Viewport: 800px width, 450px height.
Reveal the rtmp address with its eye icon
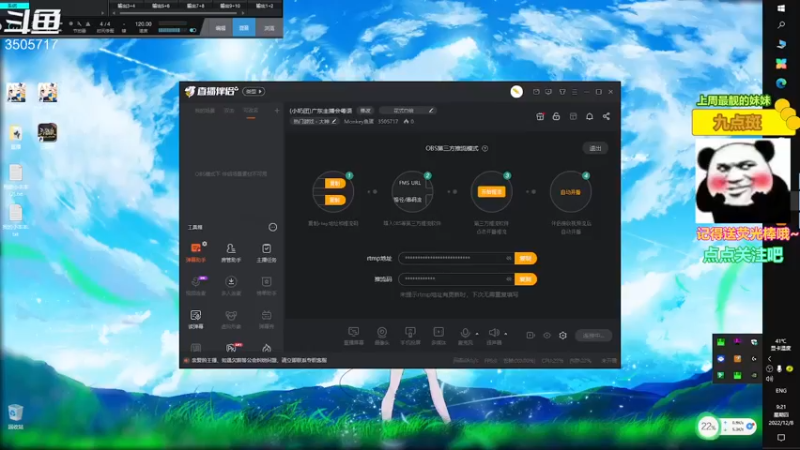click(509, 258)
